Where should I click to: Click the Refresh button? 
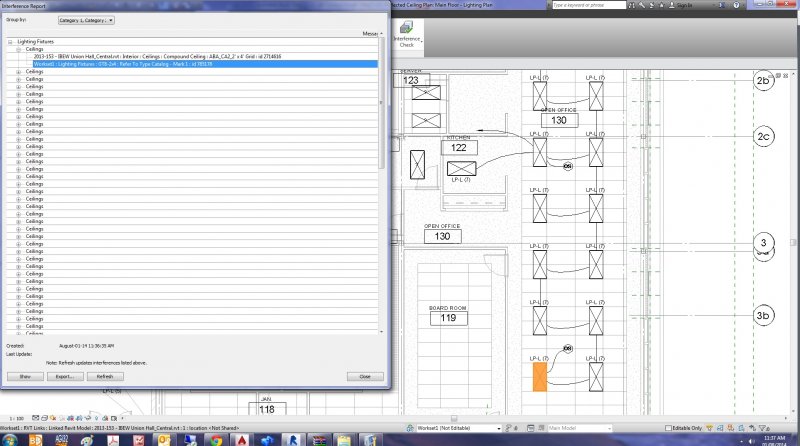pos(105,377)
